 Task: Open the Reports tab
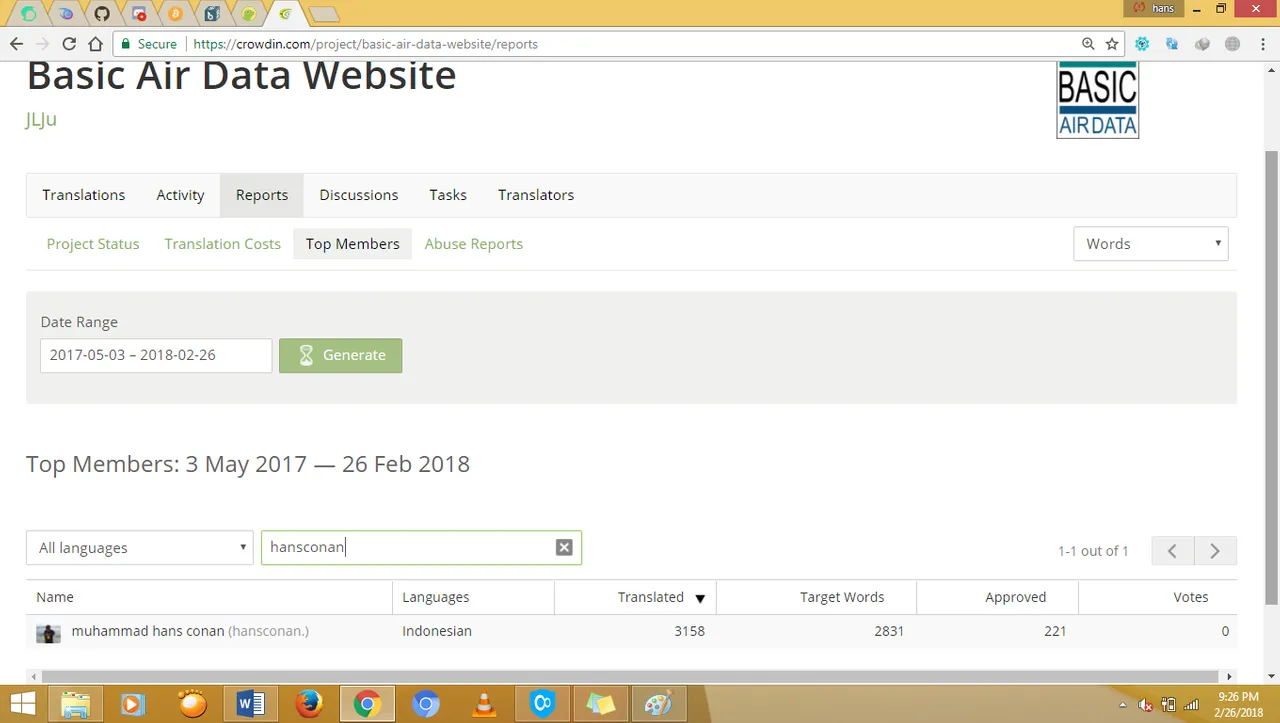coord(262,195)
